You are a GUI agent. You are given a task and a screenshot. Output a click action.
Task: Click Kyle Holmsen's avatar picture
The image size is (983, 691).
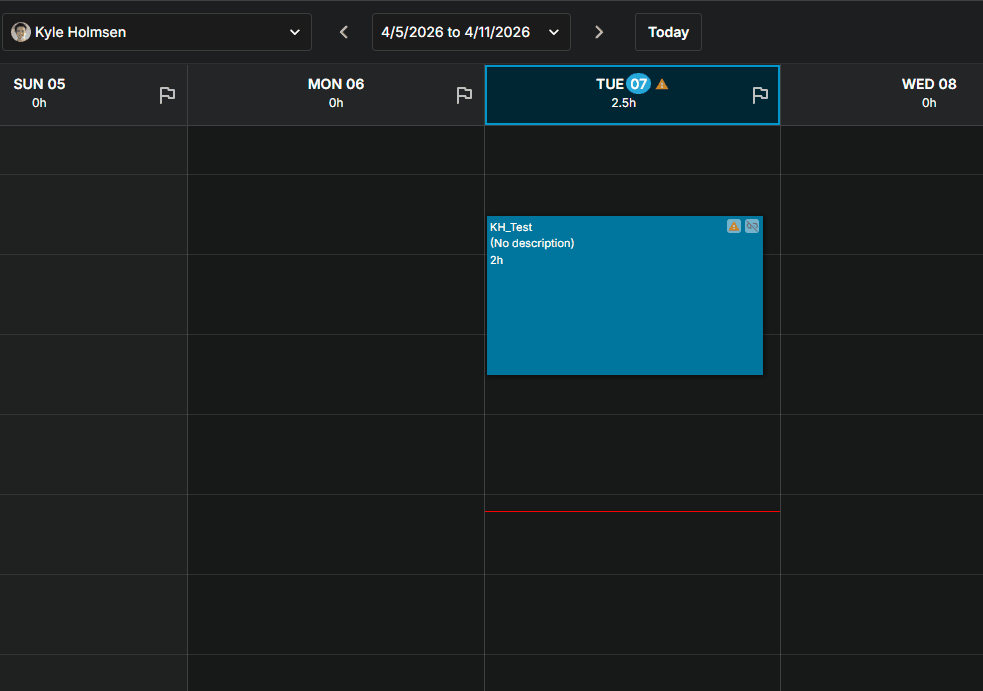pos(21,32)
